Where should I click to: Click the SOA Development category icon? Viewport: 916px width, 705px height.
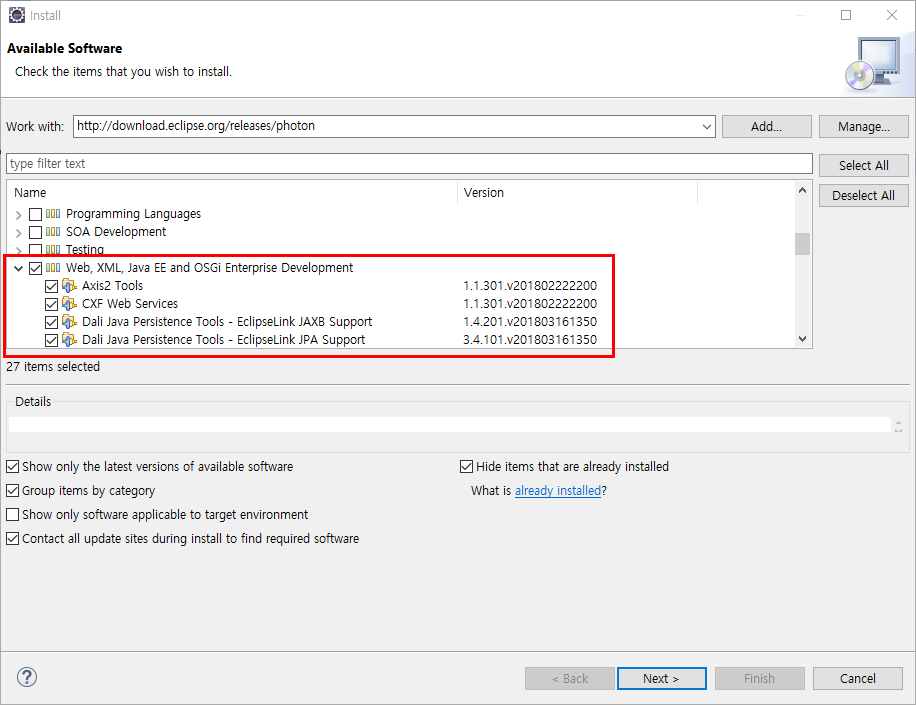pyautogui.click(x=53, y=232)
